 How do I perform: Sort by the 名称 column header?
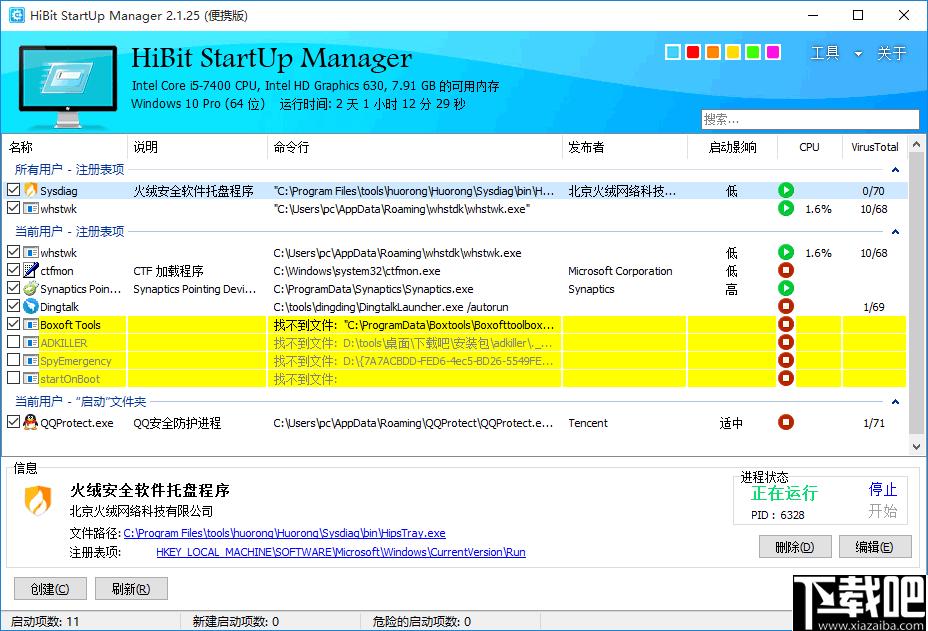(66, 147)
